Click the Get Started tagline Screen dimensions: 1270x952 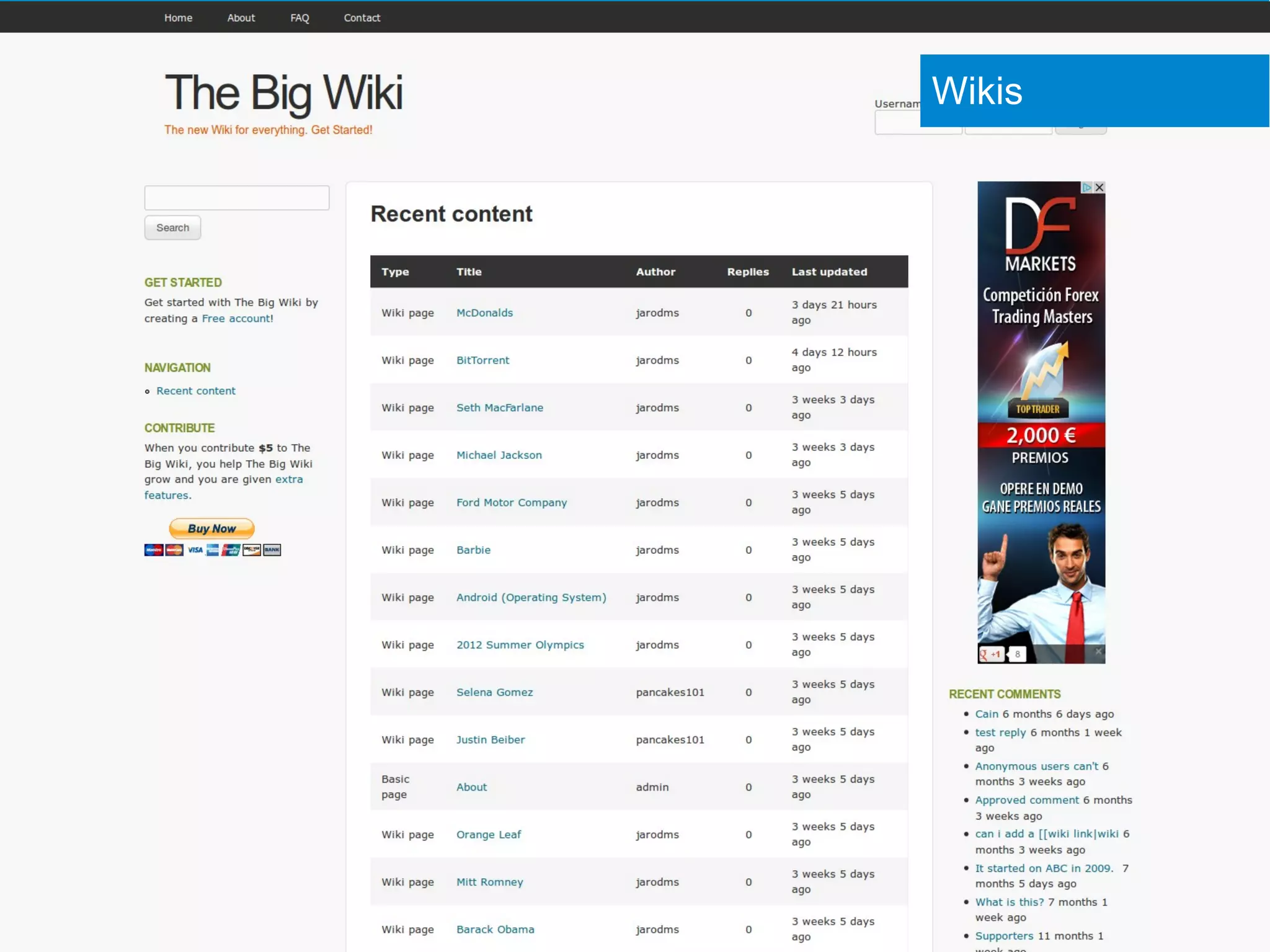268,130
